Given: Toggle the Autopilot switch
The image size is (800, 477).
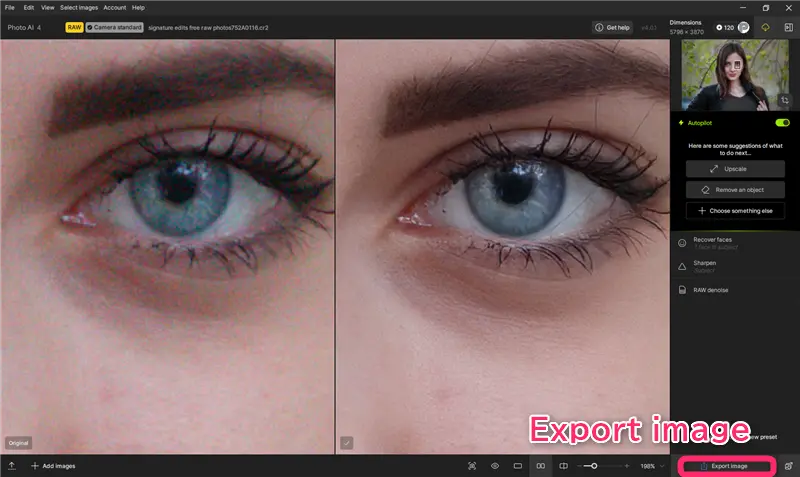Looking at the screenshot, I should point(782,122).
